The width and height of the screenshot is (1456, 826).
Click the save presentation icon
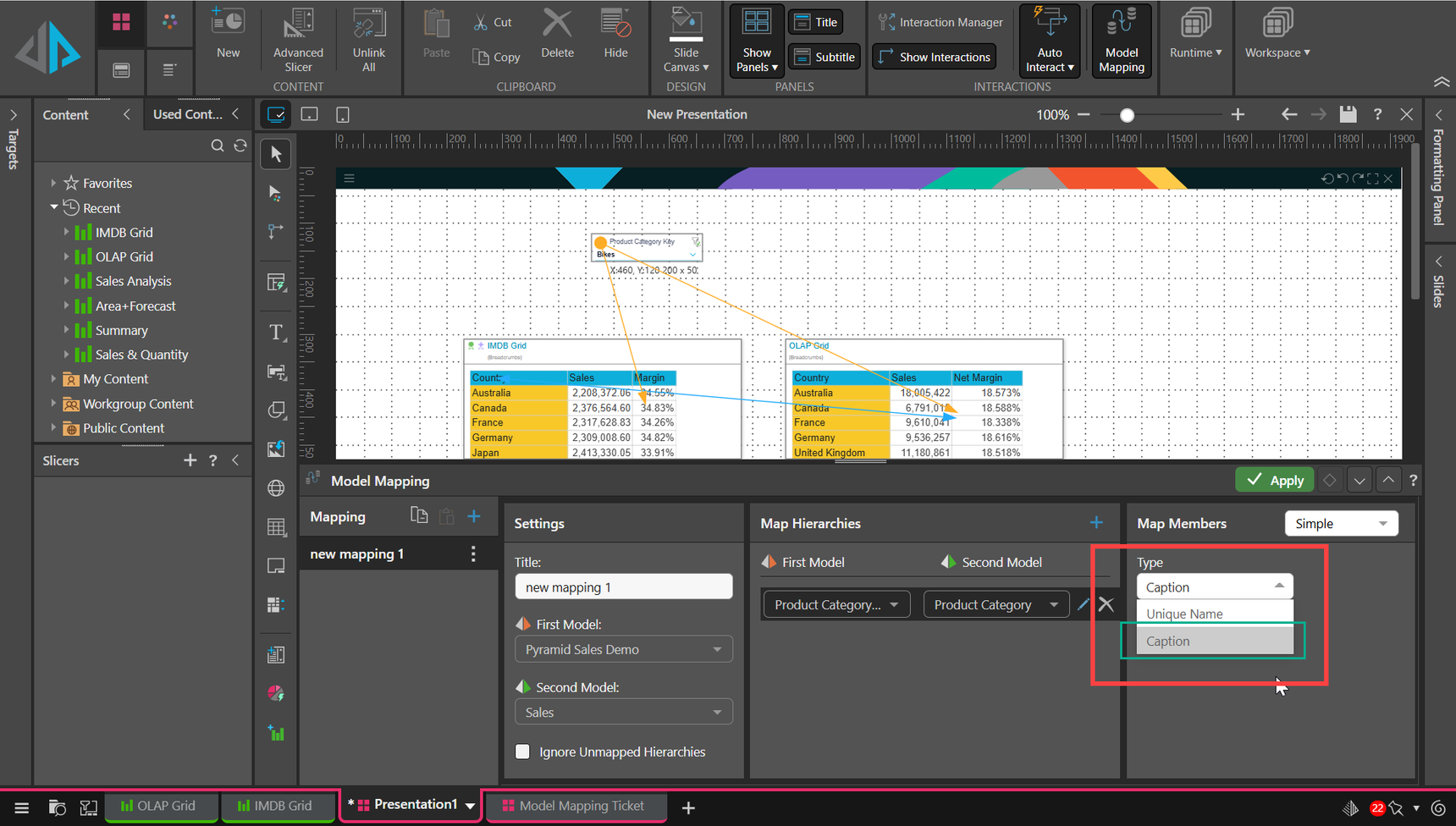pos(1348,114)
